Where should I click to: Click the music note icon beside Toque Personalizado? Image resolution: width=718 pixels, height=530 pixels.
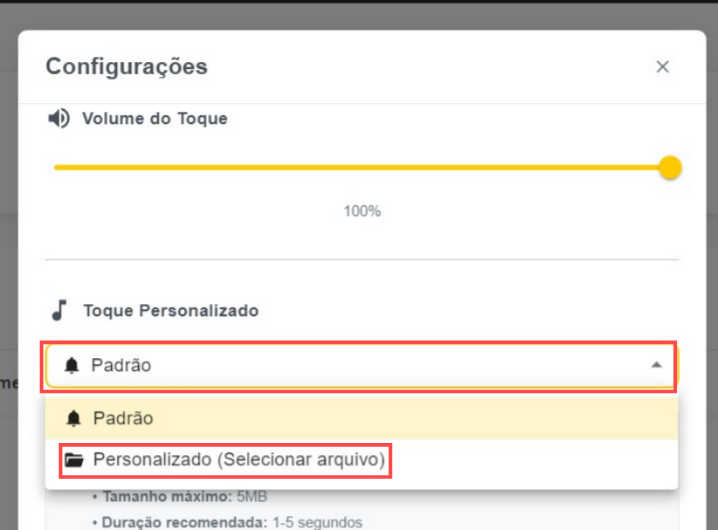[60, 310]
